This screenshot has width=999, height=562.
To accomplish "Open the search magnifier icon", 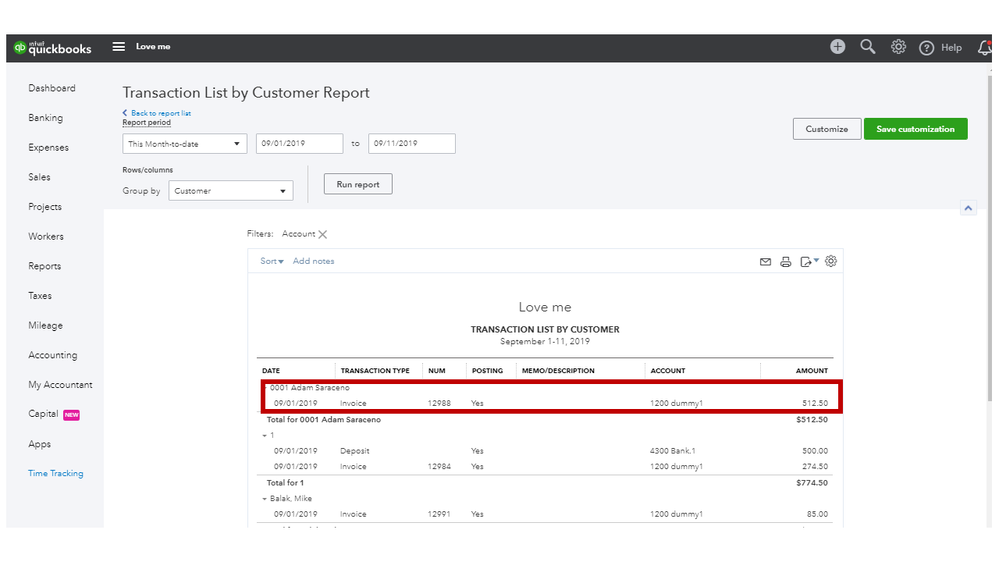I will 868,47.
